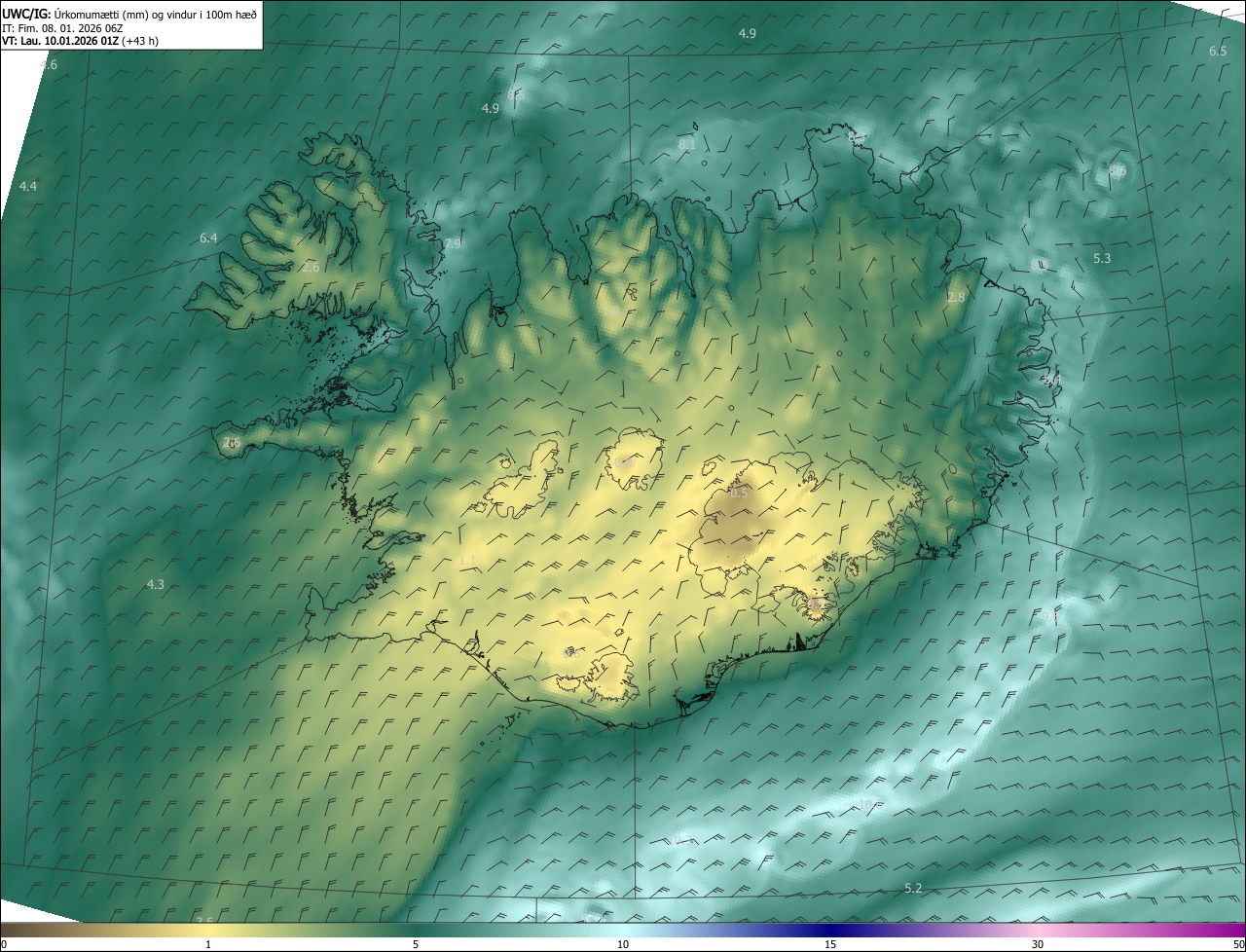The height and width of the screenshot is (952, 1246).
Task: Click the 8.1 value label off the north coast
Action: coord(686,144)
